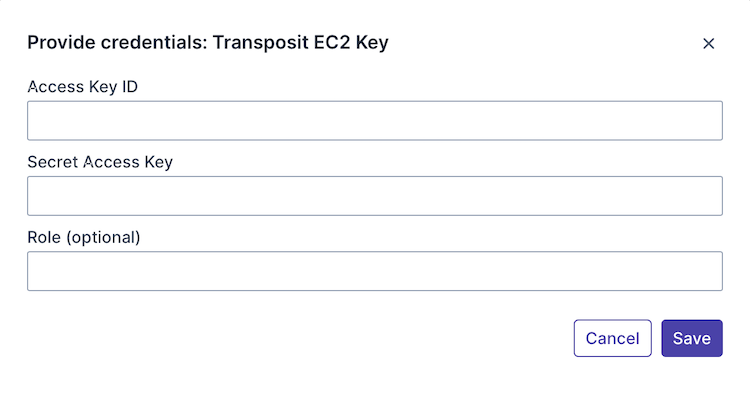Activate the middle text field for secret key
The image size is (750, 400).
pos(374,196)
